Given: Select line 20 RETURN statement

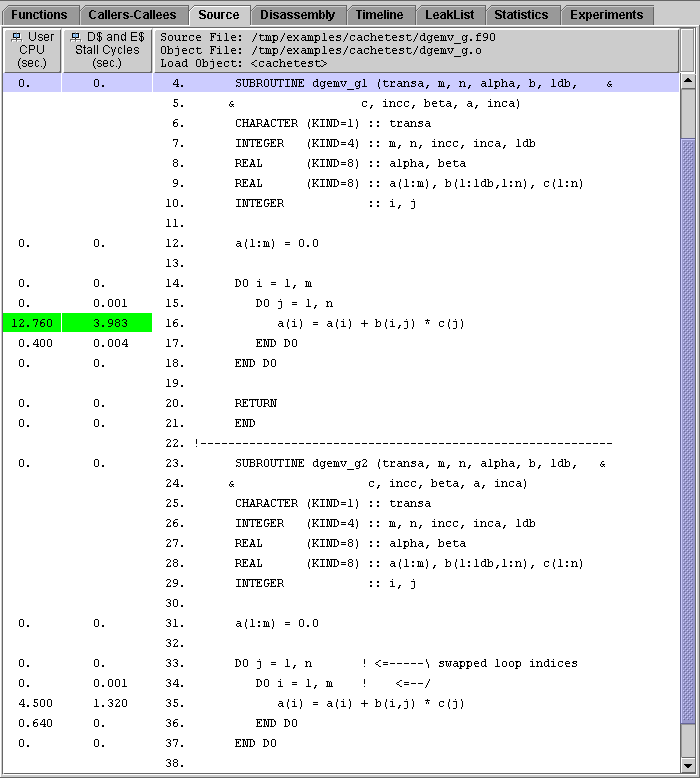Looking at the screenshot, I should 255,403.
